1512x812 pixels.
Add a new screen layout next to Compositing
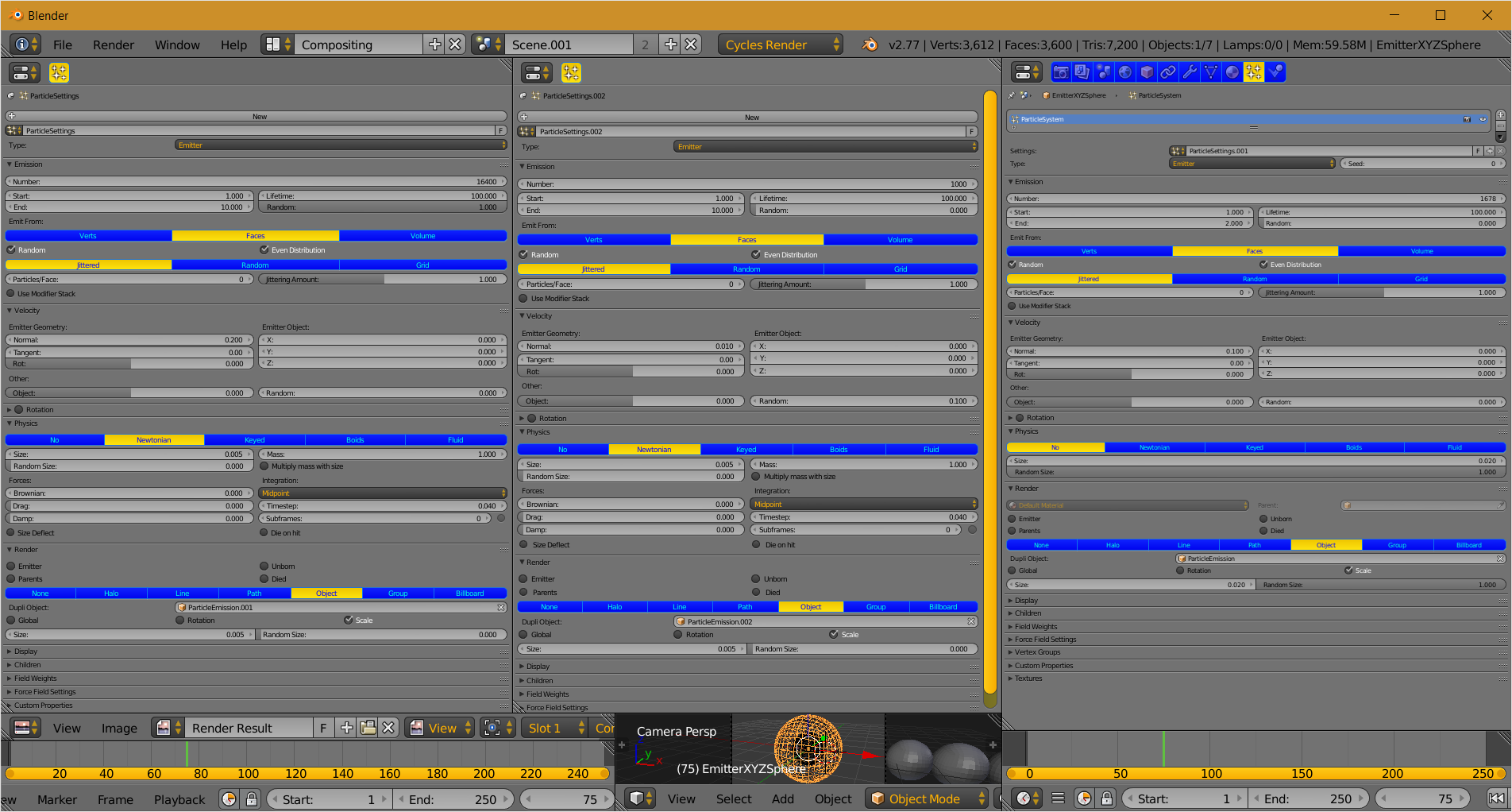point(434,44)
